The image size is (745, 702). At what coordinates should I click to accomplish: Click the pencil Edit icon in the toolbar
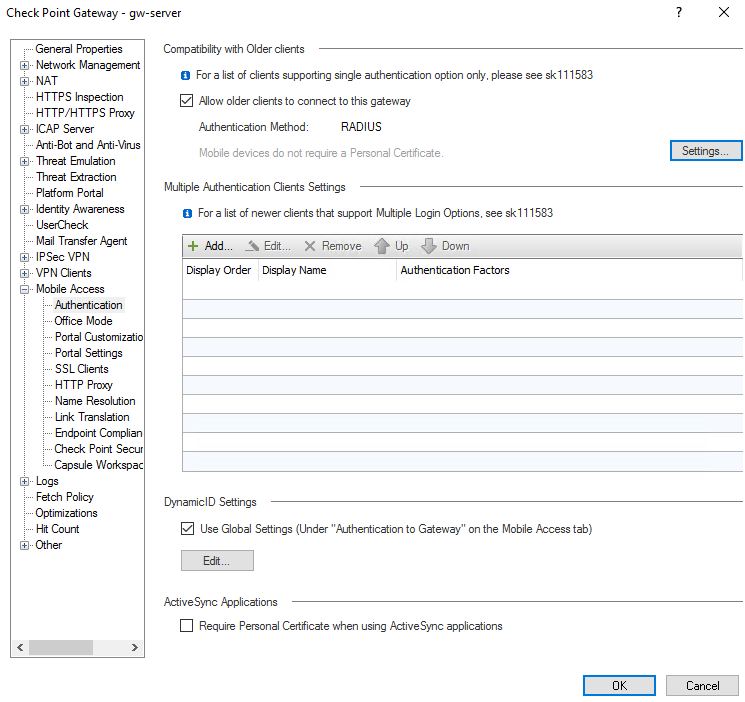point(252,246)
